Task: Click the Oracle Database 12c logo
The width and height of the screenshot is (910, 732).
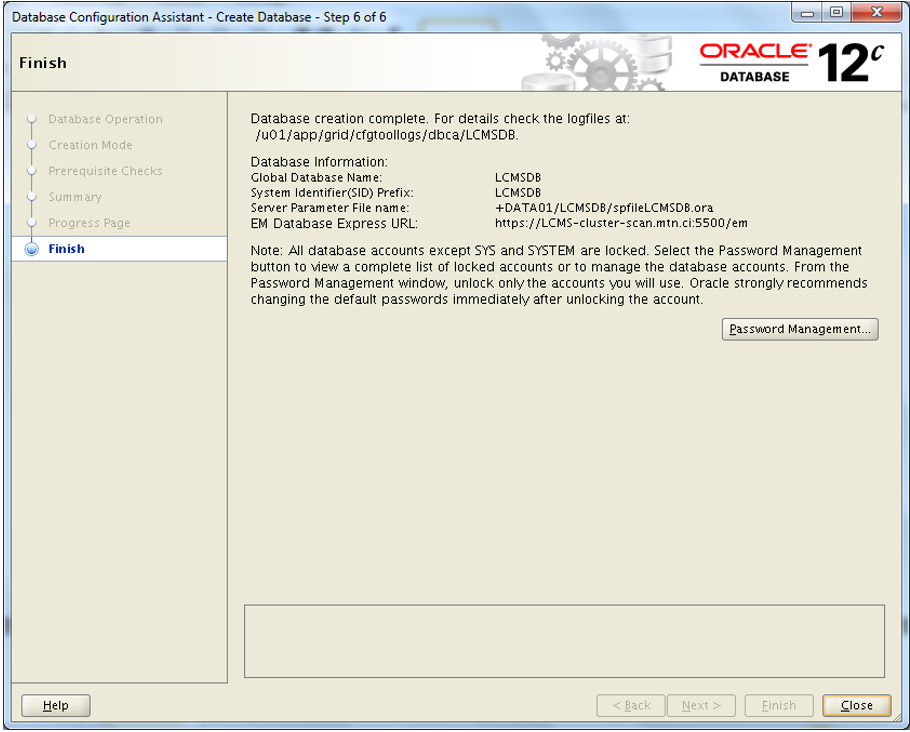Action: (x=792, y=63)
